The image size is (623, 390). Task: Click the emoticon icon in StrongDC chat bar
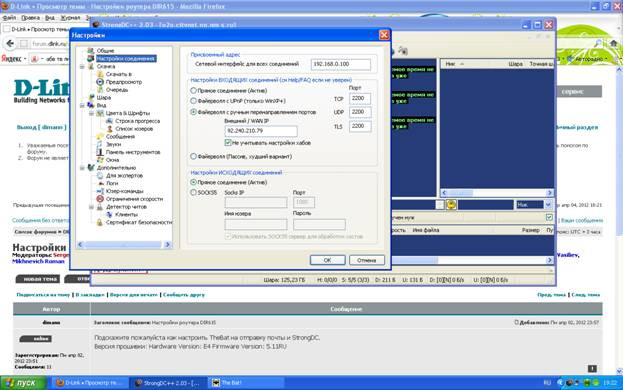451,205
